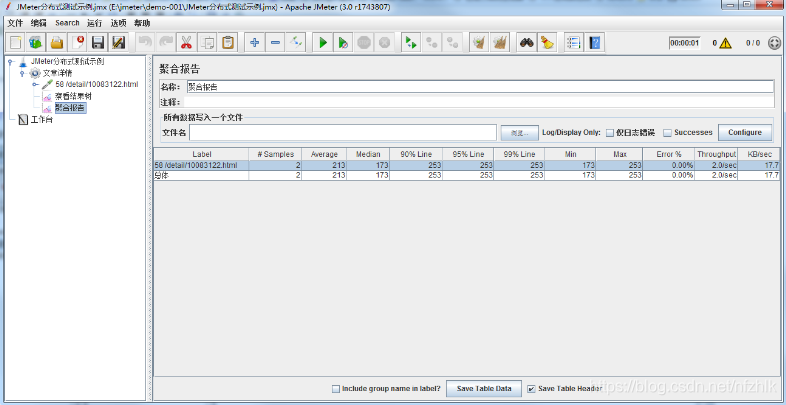Click the 00:00:01 elapsed time box
Image resolution: width=786 pixels, height=405 pixels.
tap(684, 44)
